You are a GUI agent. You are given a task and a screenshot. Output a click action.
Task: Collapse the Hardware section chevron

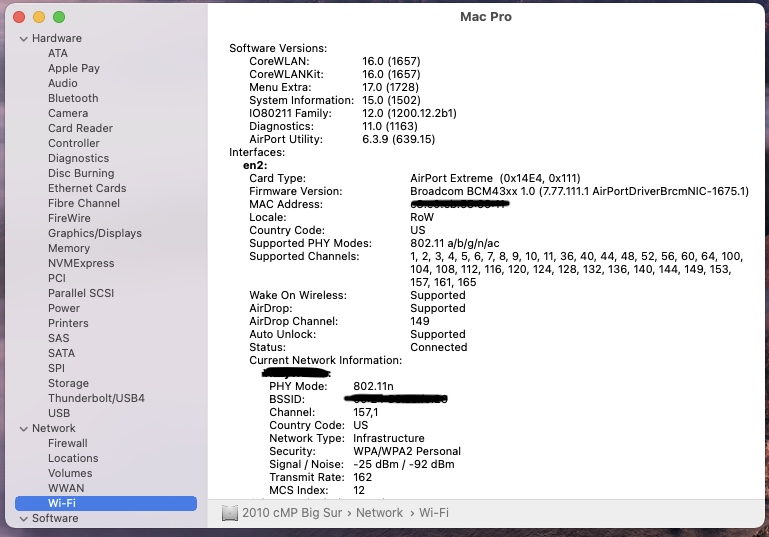[x=23, y=39]
